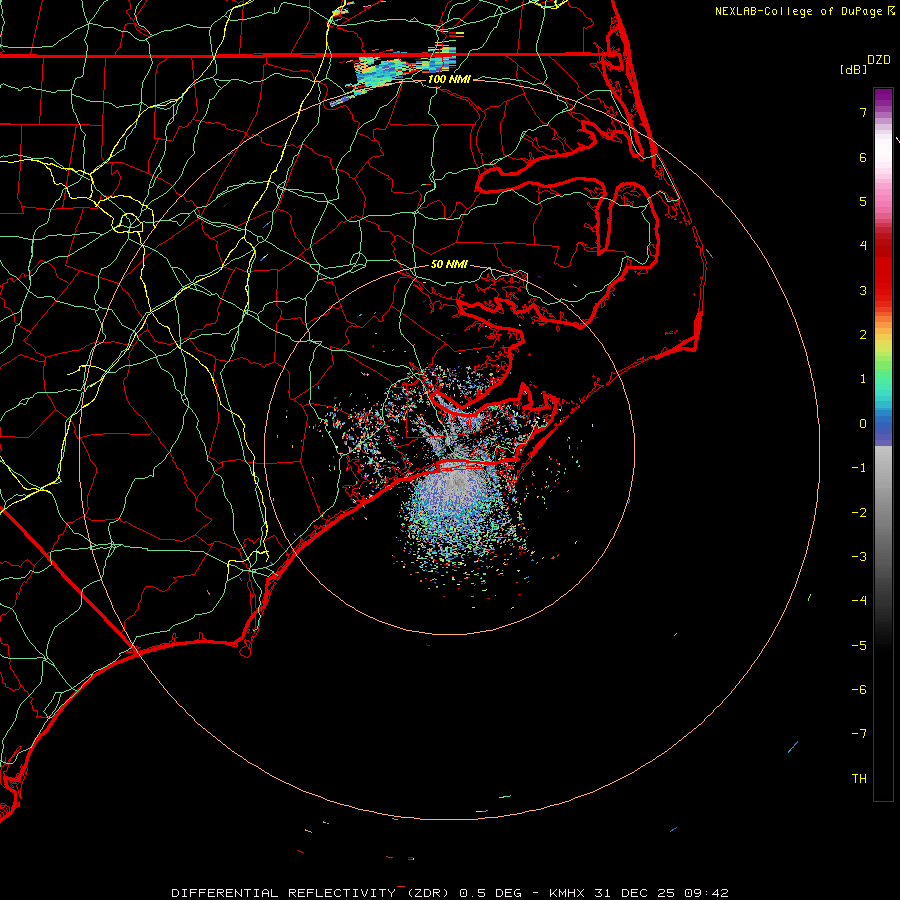Click the 2 value on color scale
The width and height of the screenshot is (900, 900).
[x=863, y=335]
